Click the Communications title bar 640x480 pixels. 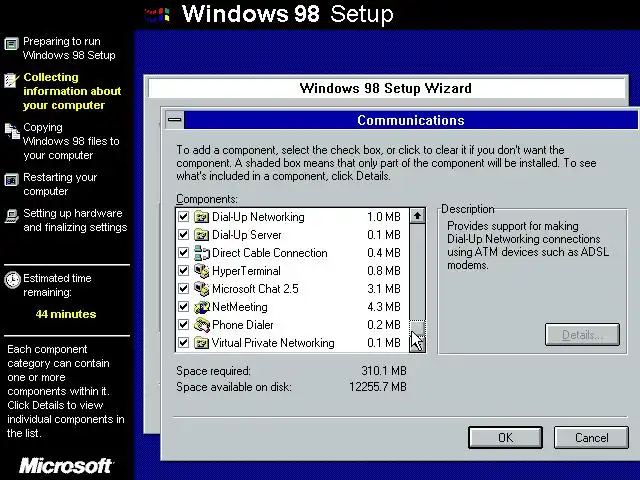click(411, 120)
